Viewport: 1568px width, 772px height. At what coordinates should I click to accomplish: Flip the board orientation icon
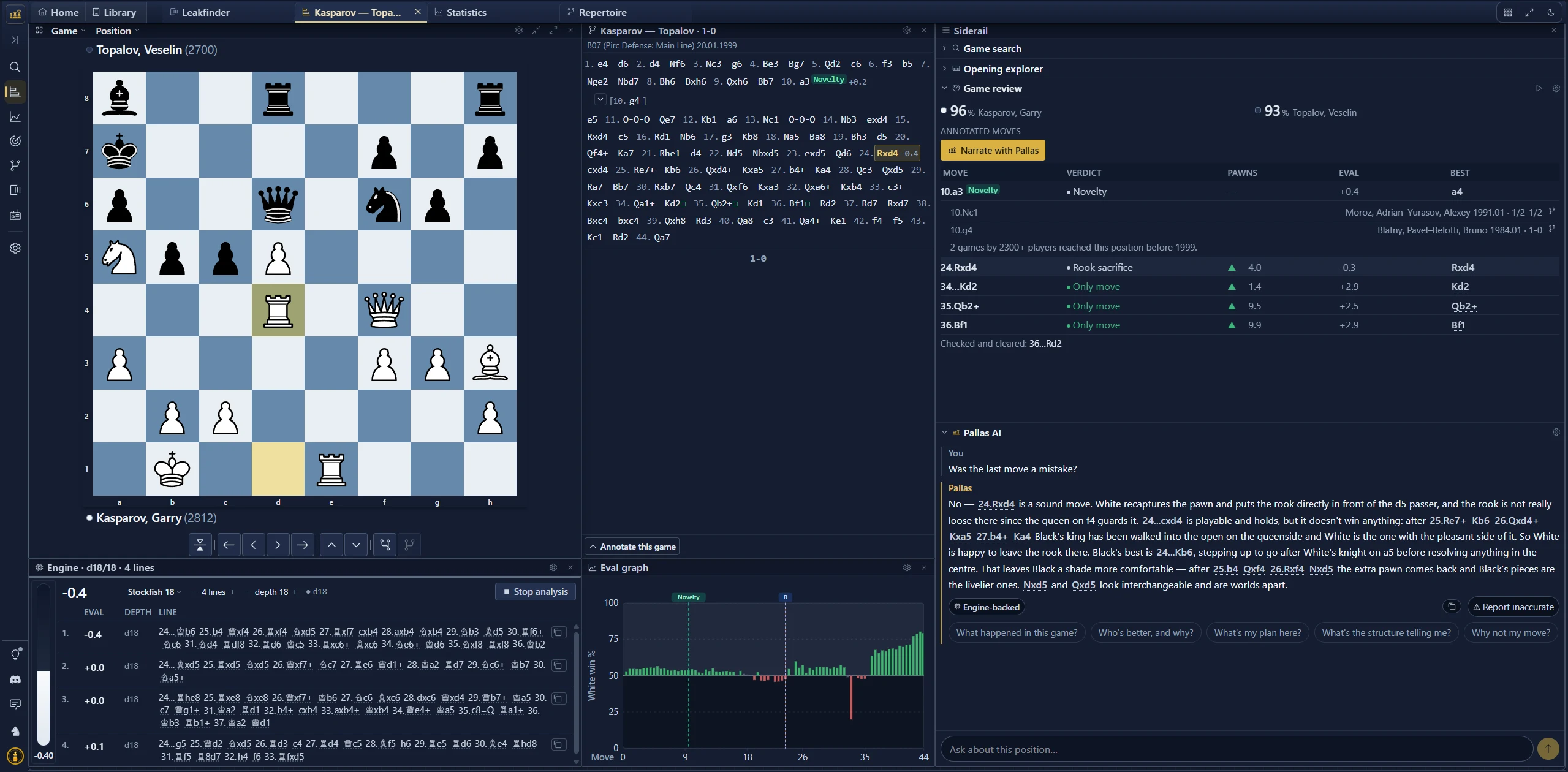point(200,545)
